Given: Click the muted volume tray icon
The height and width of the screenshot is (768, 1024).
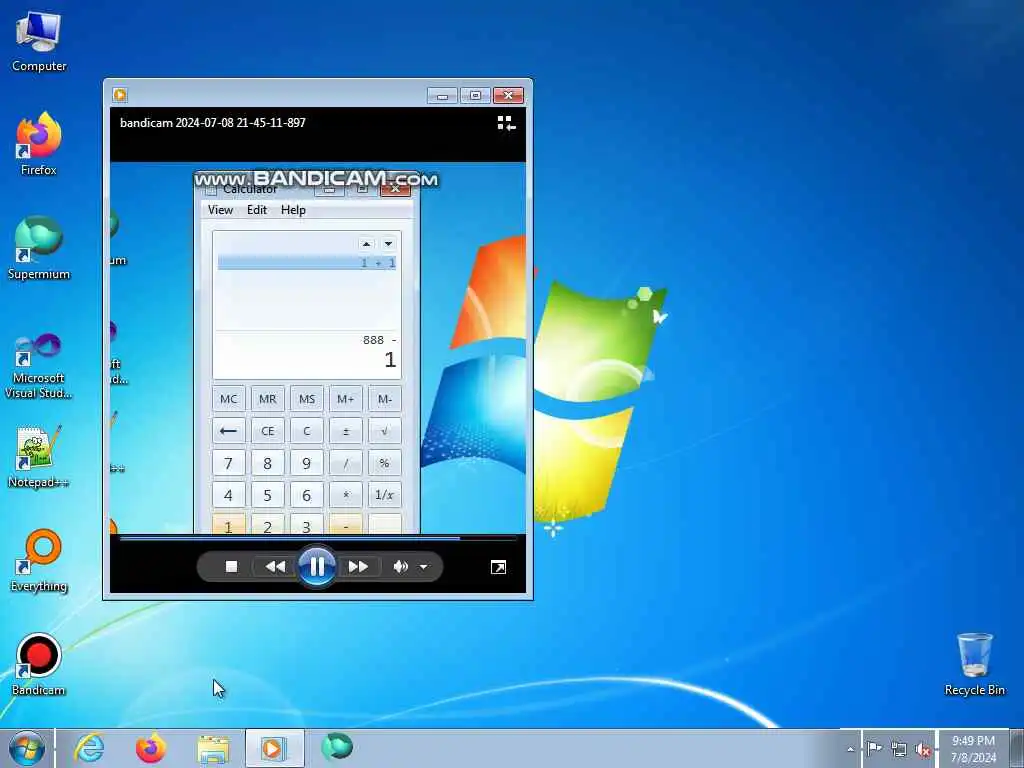Looking at the screenshot, I should coord(923,749).
